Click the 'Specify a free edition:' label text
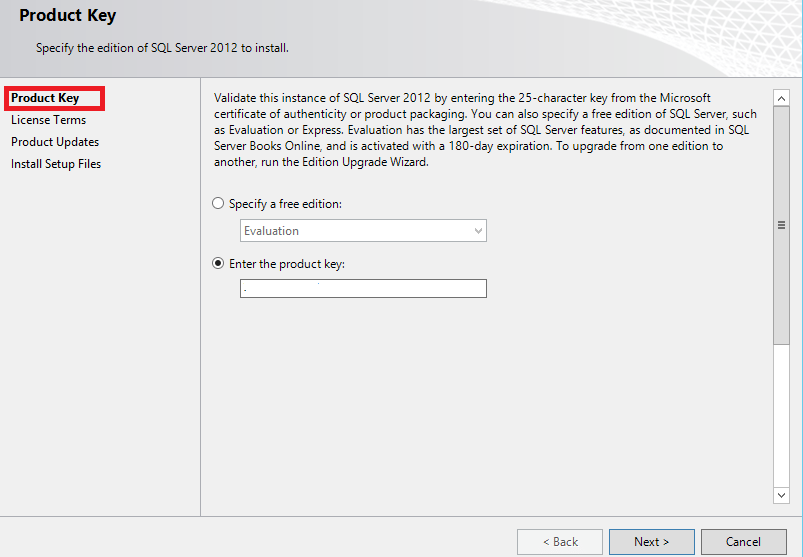803x557 pixels. [285, 204]
